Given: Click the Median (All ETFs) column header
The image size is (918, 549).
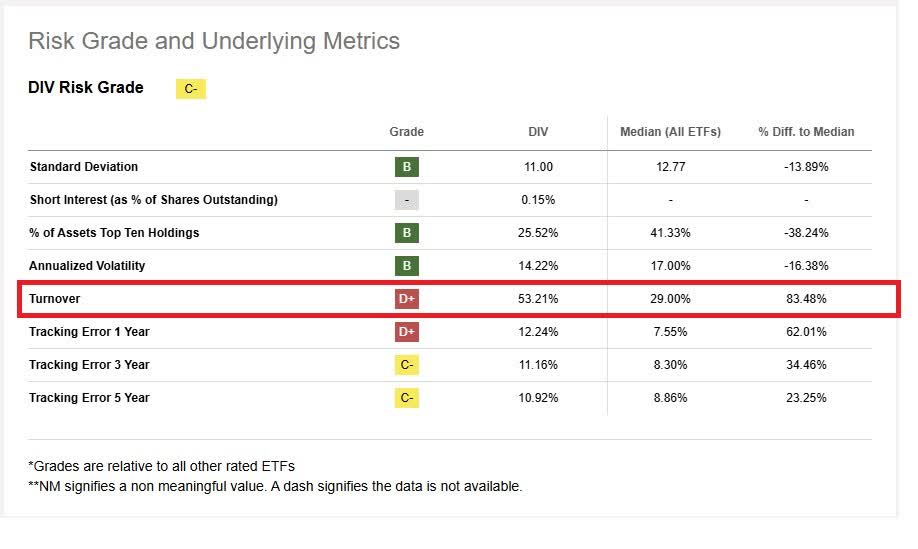Looking at the screenshot, I should pos(670,132).
